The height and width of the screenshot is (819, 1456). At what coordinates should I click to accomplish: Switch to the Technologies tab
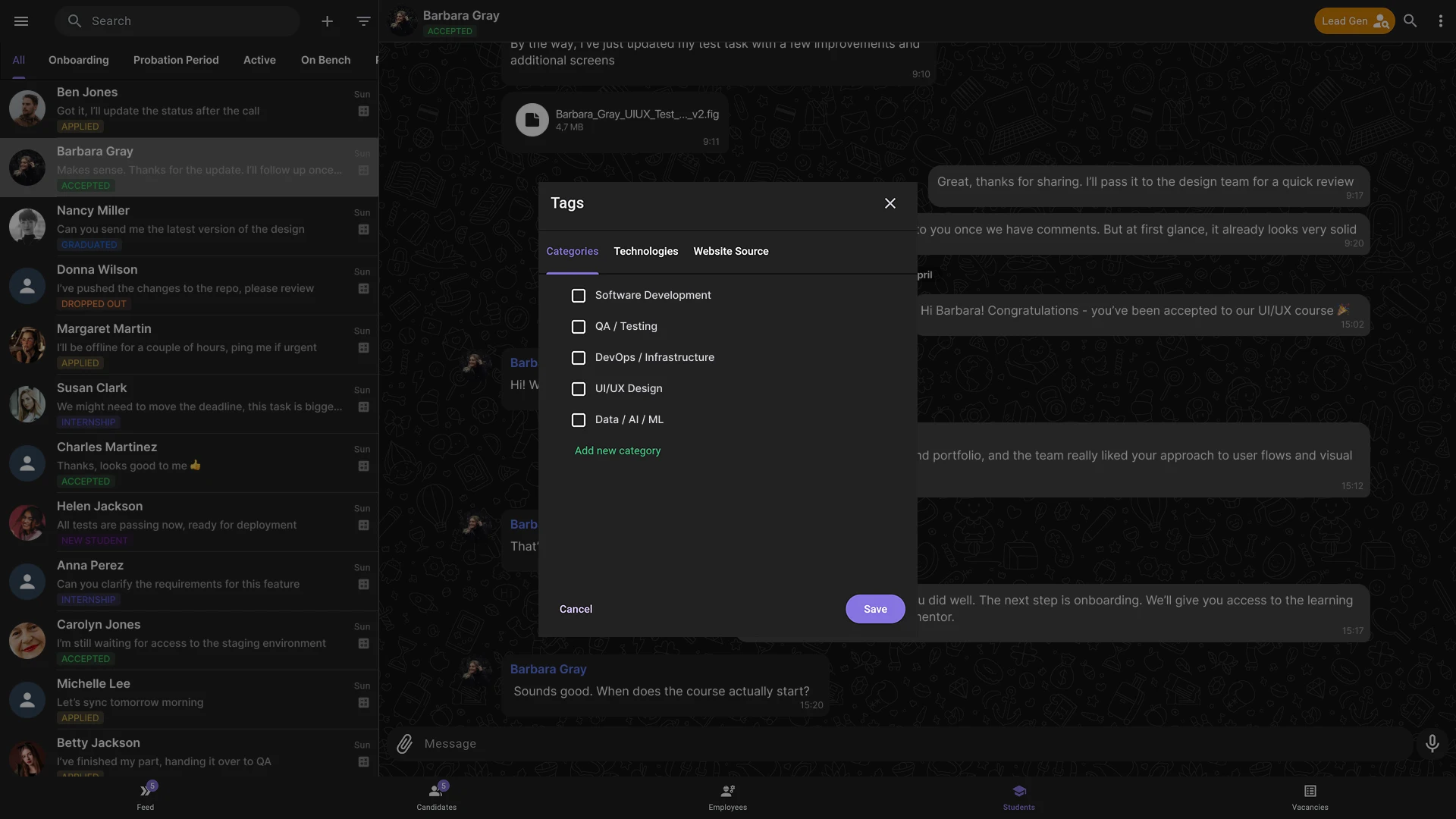tap(645, 251)
